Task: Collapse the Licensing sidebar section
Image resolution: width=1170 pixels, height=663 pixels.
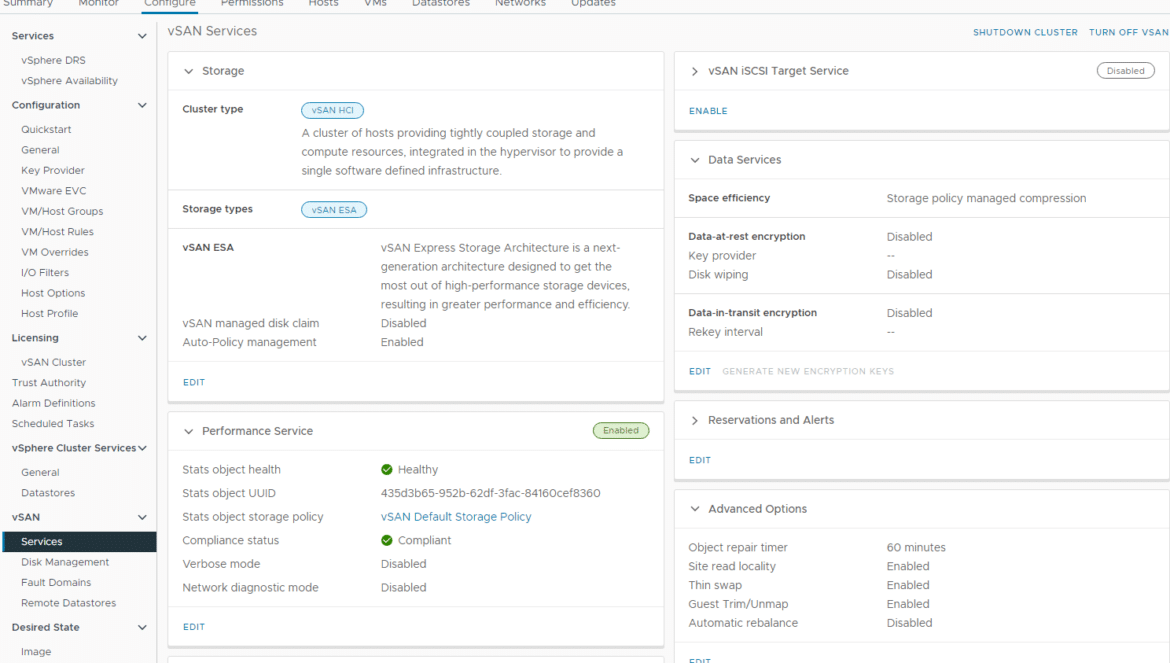Action: (x=142, y=338)
